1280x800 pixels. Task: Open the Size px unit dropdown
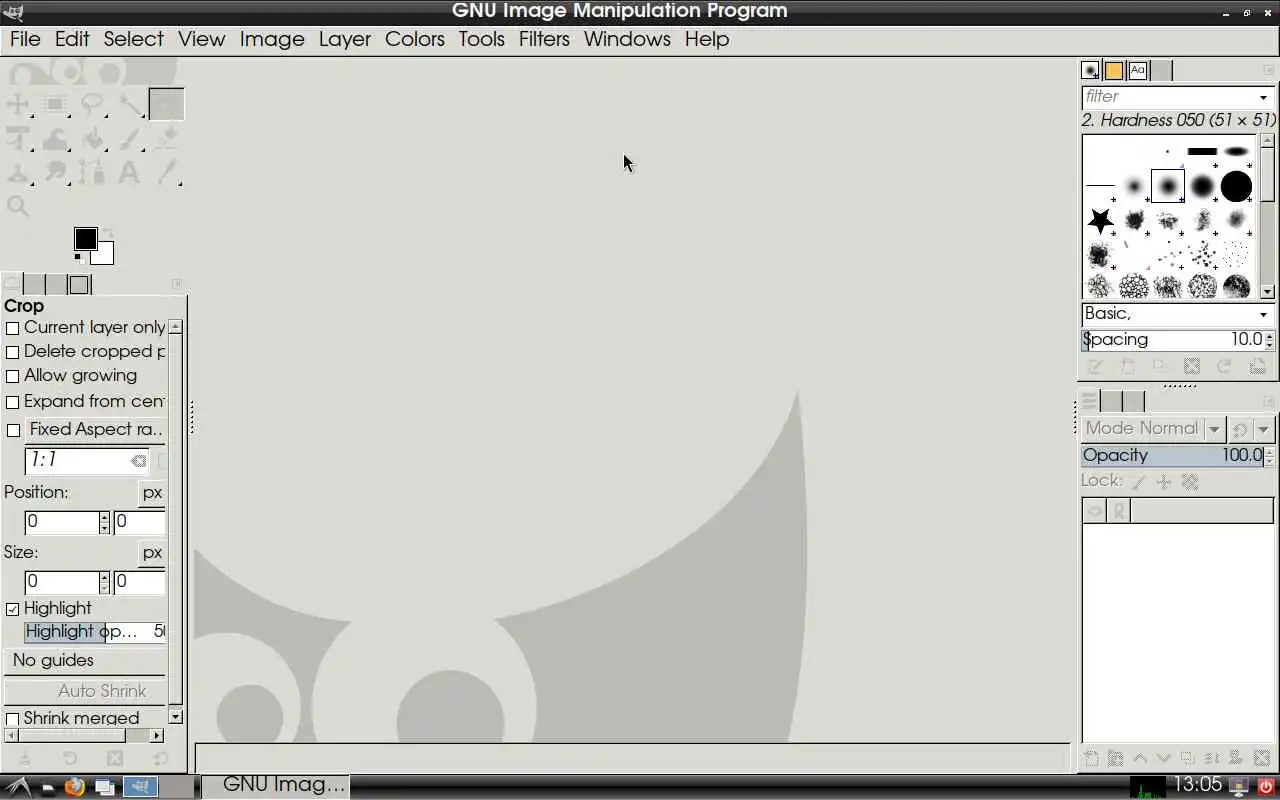[x=152, y=553]
